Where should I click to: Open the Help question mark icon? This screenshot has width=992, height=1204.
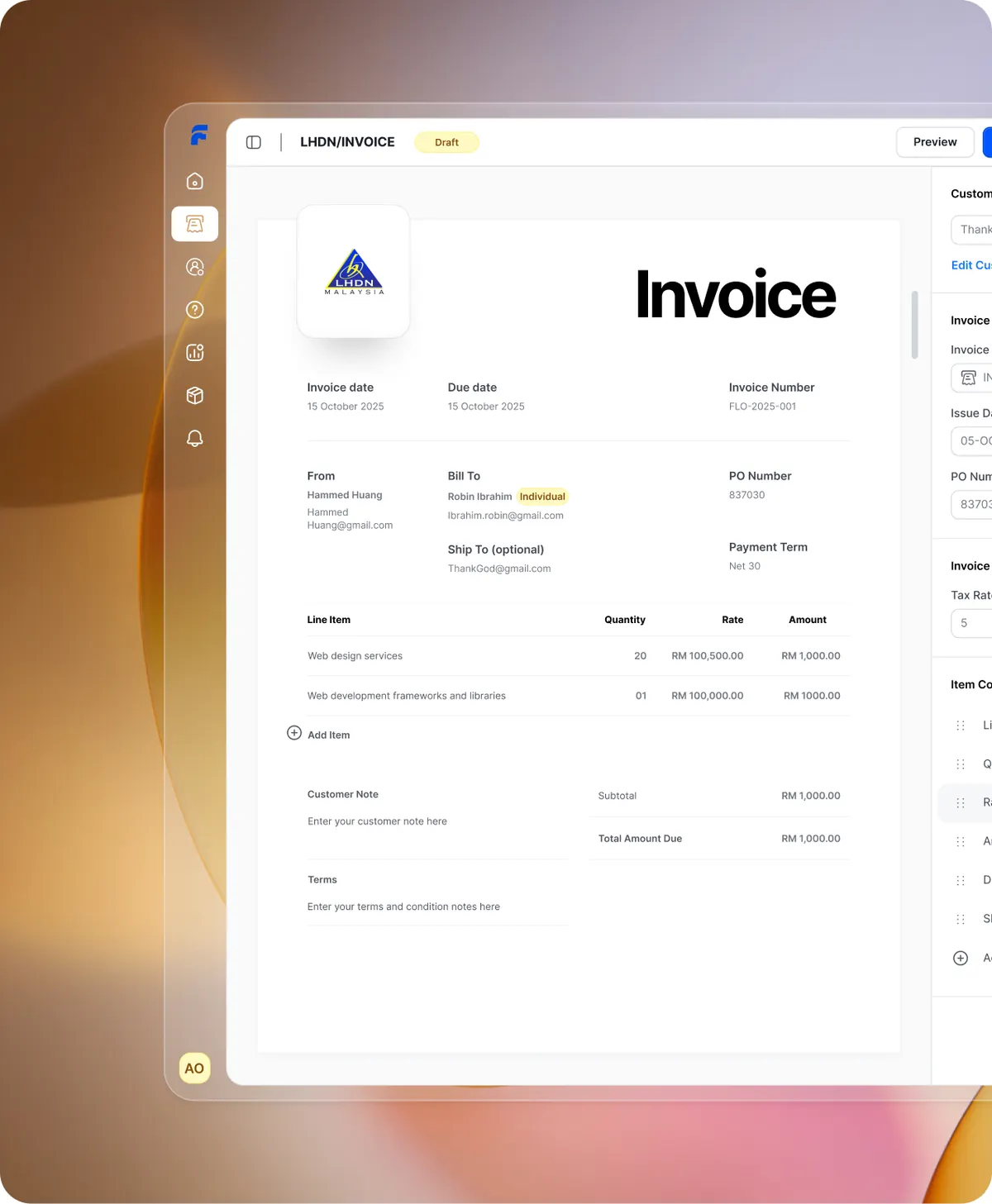pyautogui.click(x=195, y=310)
